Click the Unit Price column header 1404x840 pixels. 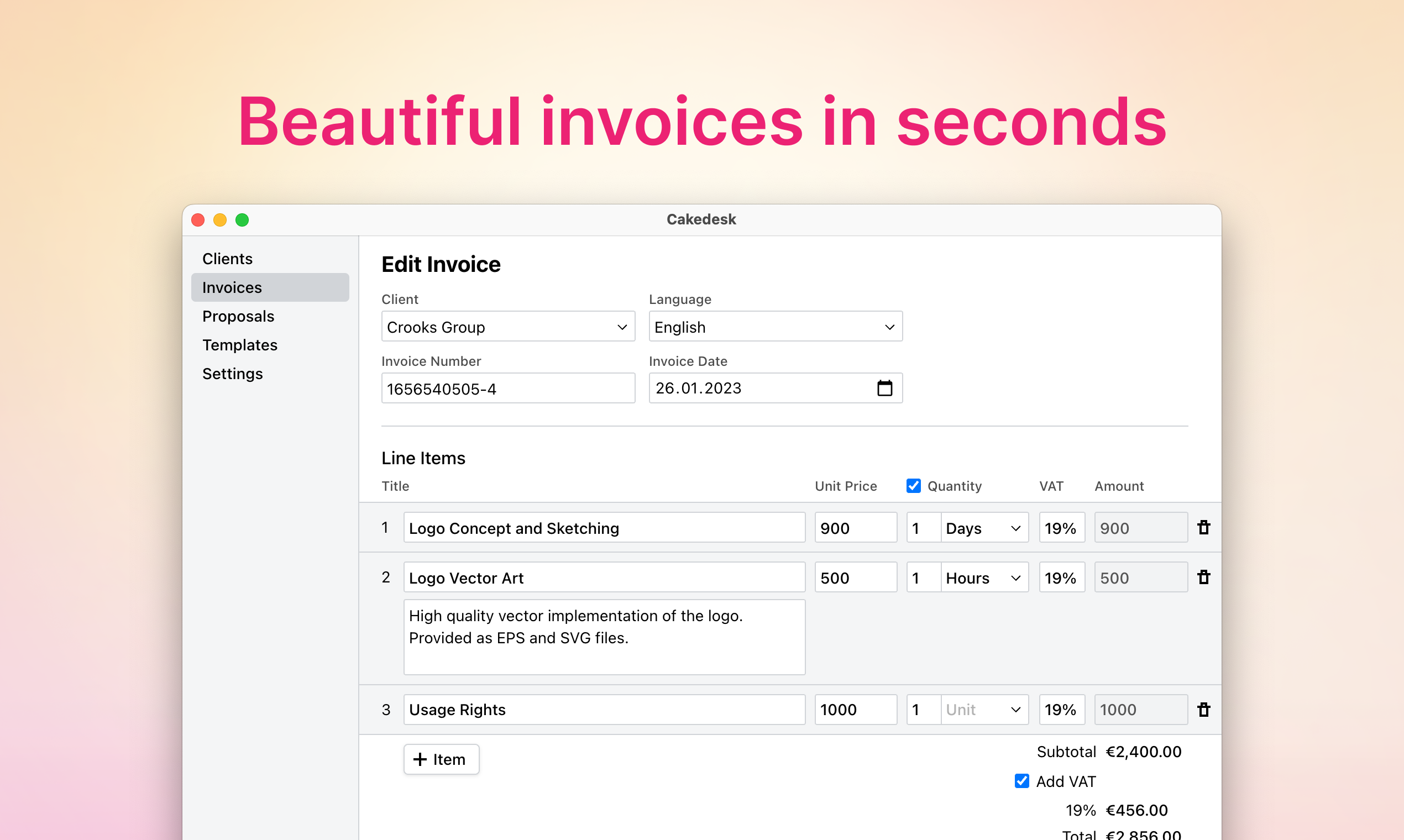846,486
